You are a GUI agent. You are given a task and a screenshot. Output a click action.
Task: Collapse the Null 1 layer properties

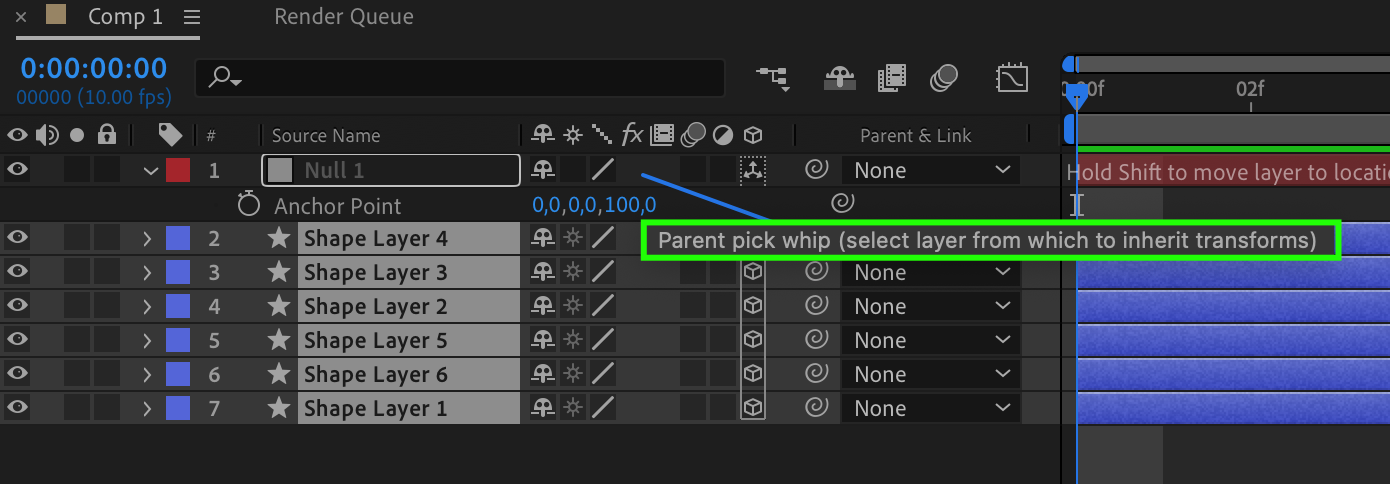(151, 171)
